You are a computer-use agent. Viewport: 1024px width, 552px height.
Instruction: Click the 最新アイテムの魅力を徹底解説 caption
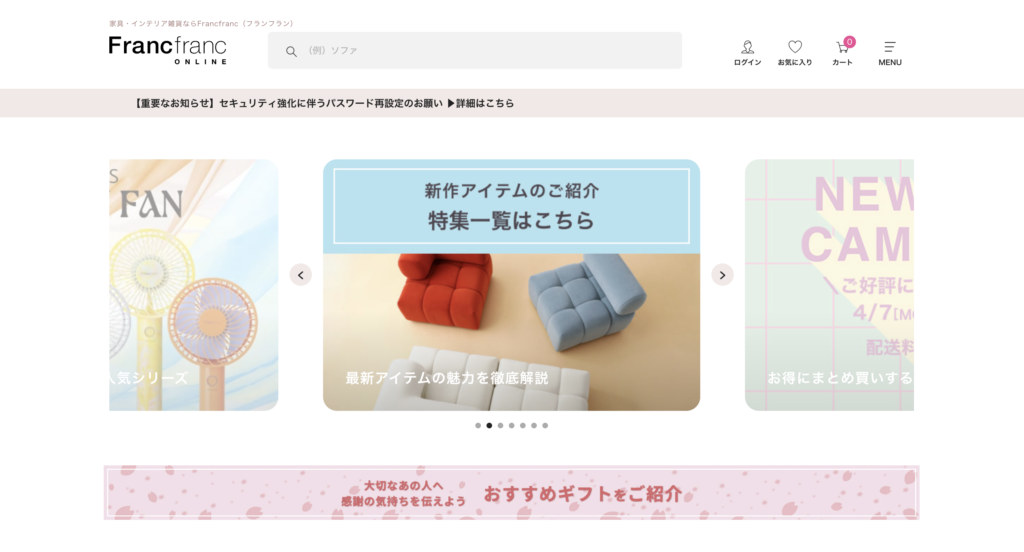point(447,378)
